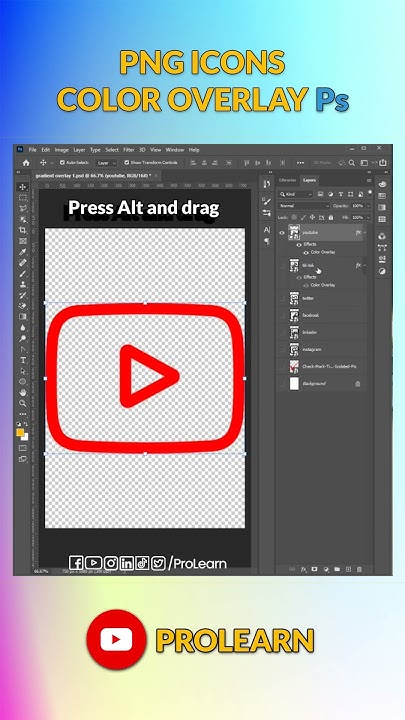Open the Normal blend mode dropdown
The height and width of the screenshot is (720, 405).
coord(304,206)
